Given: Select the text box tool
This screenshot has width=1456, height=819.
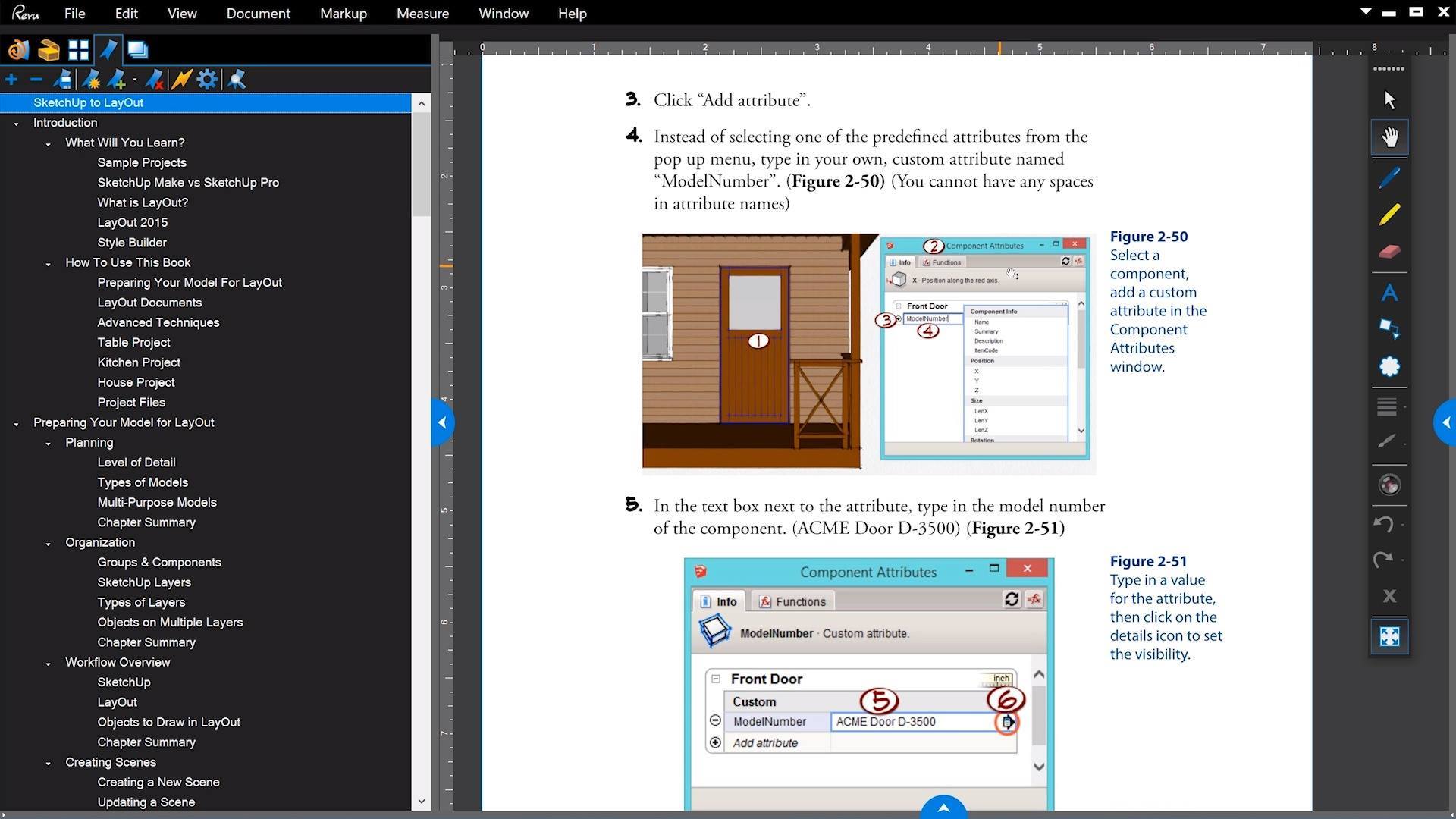Looking at the screenshot, I should 1389,293.
